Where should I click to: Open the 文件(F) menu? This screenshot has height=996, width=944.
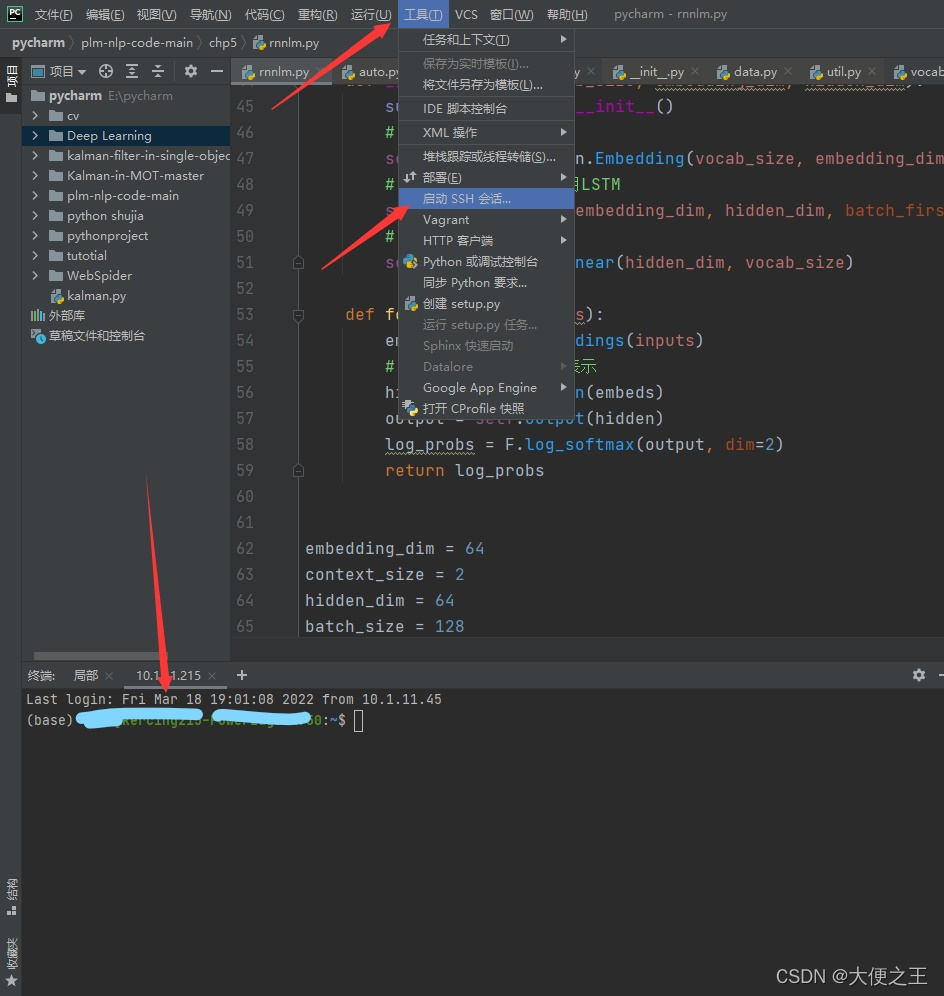click(53, 14)
